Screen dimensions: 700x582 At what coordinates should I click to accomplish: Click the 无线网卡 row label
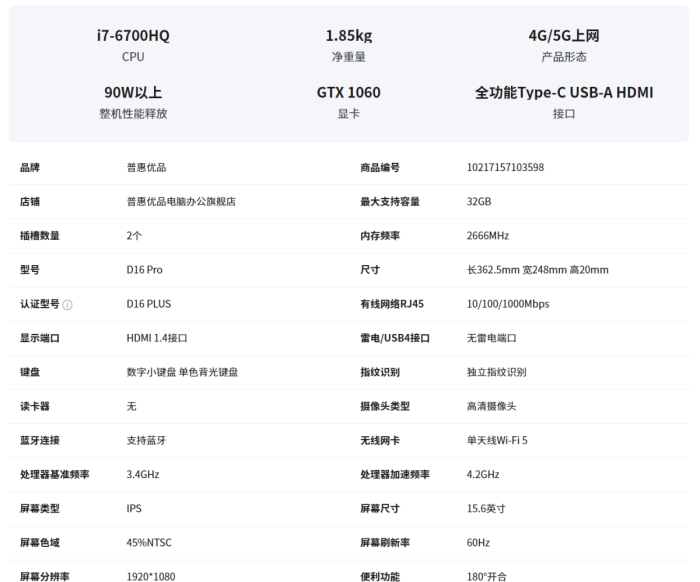380,441
